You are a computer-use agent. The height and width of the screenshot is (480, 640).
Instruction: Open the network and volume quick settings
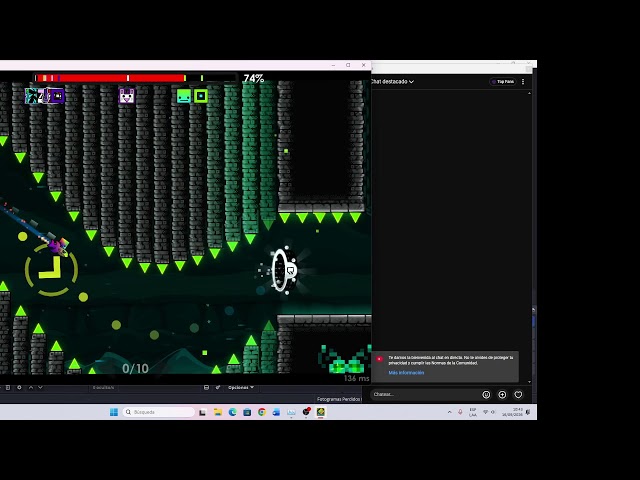pos(489,412)
